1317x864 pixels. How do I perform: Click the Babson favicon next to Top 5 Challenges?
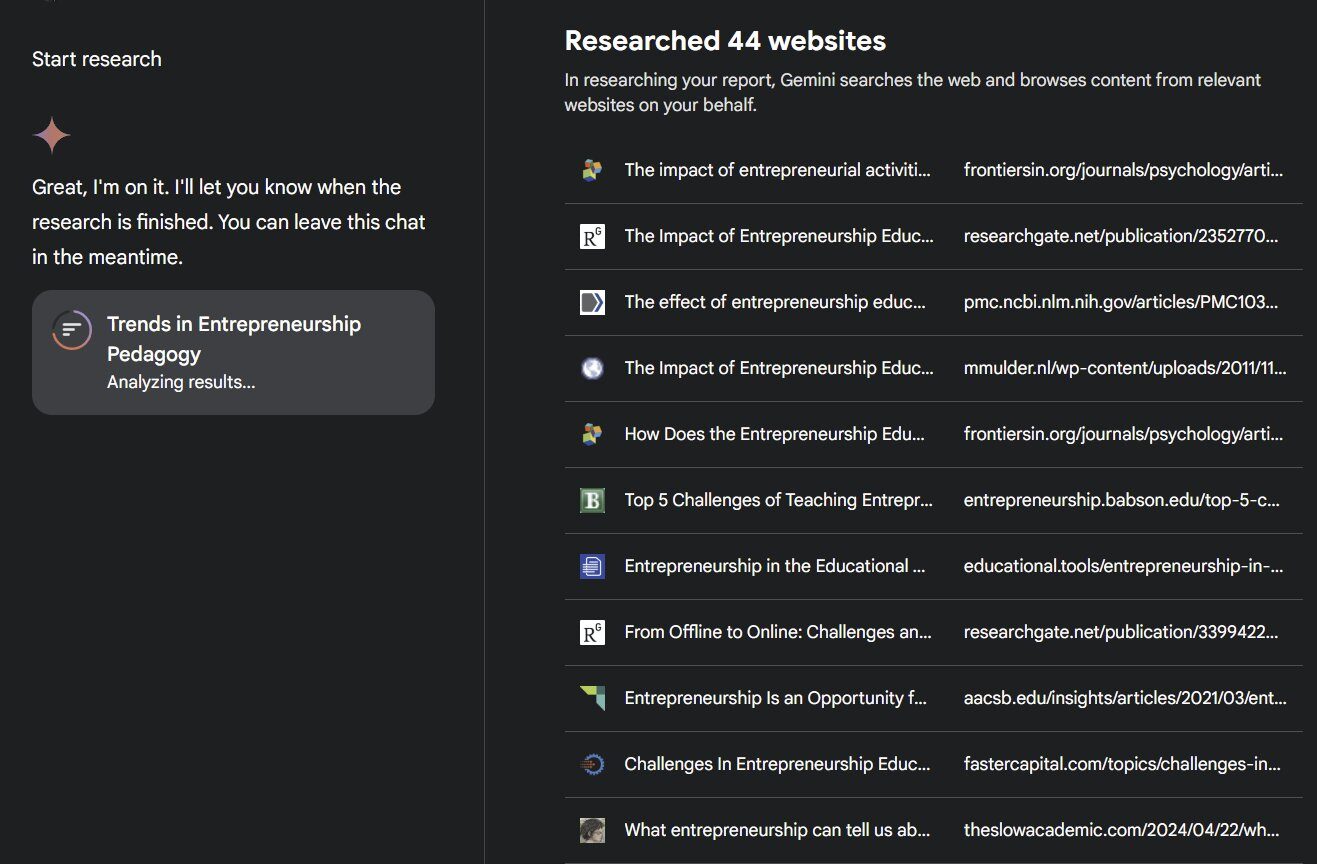tap(592, 500)
